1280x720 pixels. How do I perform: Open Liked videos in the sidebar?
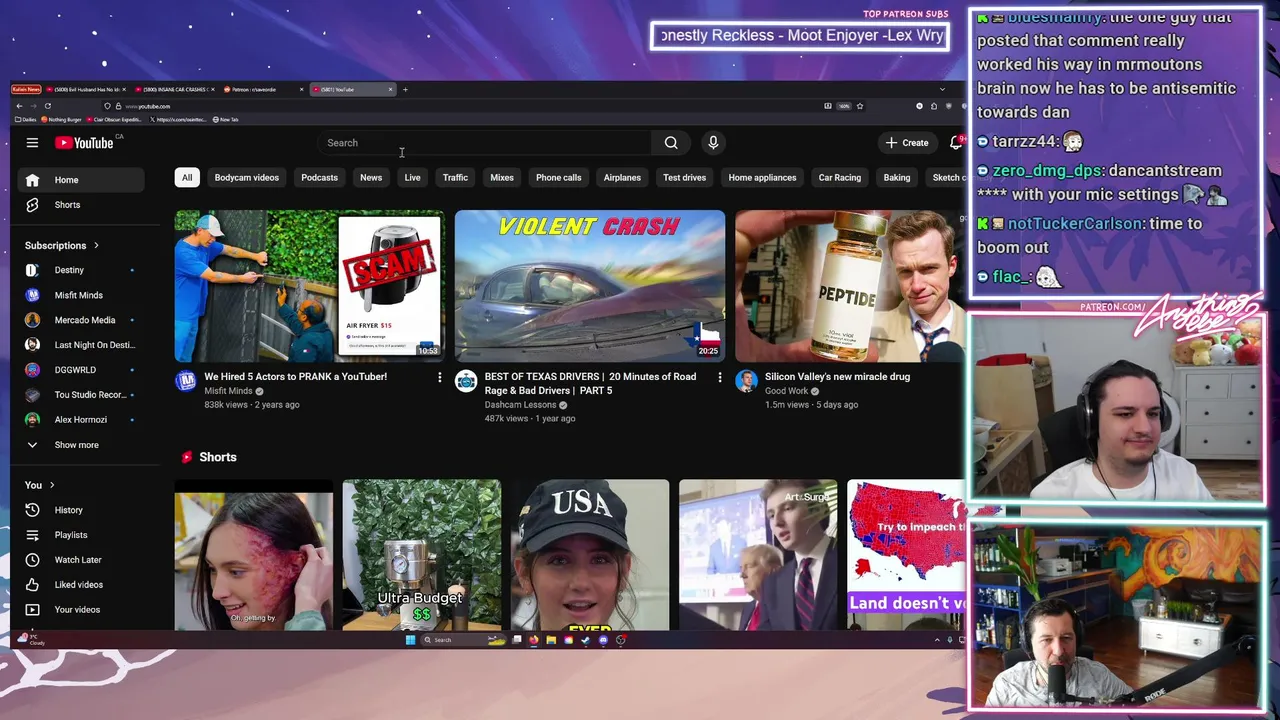[81, 585]
